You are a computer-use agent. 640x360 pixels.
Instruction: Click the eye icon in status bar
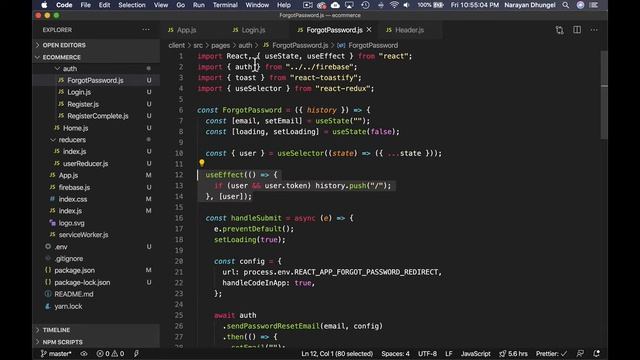click(84, 353)
